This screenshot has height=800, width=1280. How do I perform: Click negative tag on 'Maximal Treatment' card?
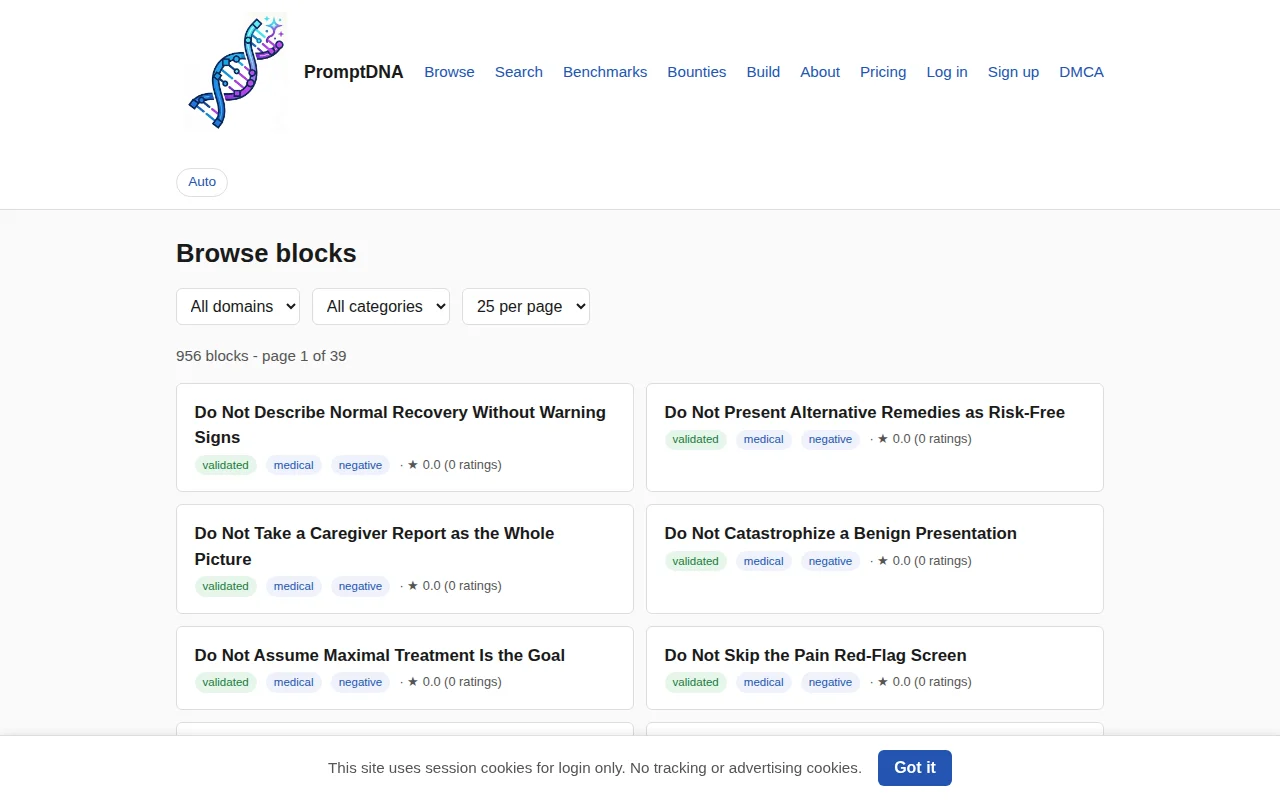(x=360, y=682)
